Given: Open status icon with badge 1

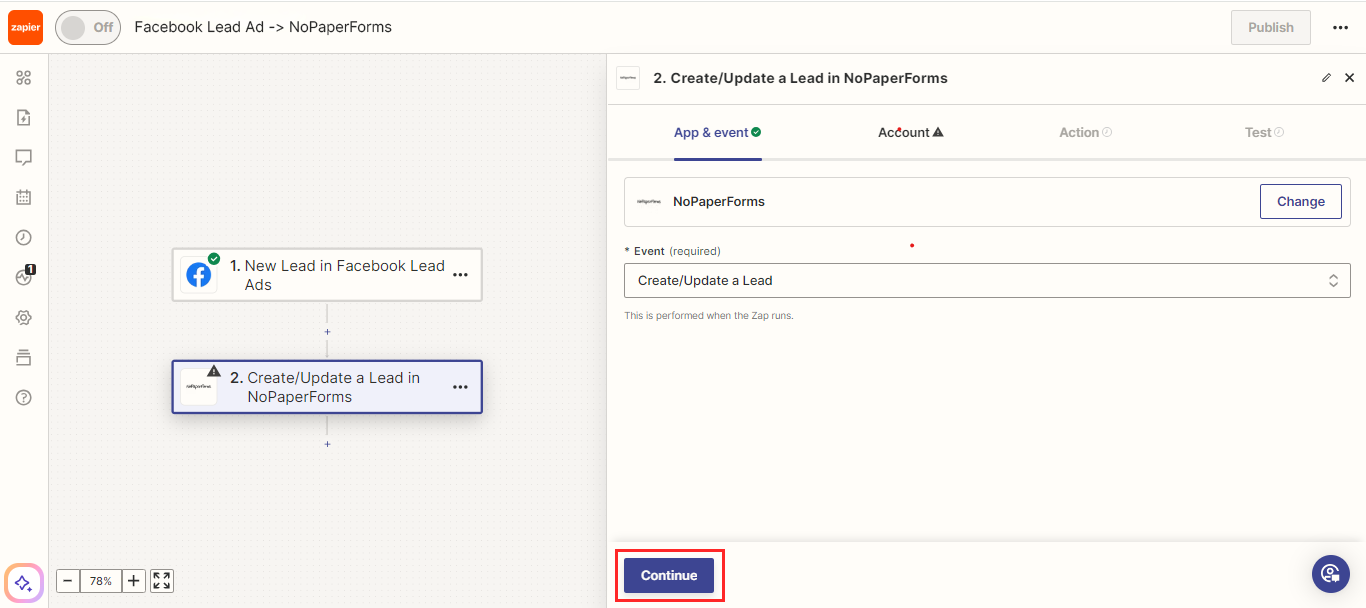Looking at the screenshot, I should [x=25, y=277].
